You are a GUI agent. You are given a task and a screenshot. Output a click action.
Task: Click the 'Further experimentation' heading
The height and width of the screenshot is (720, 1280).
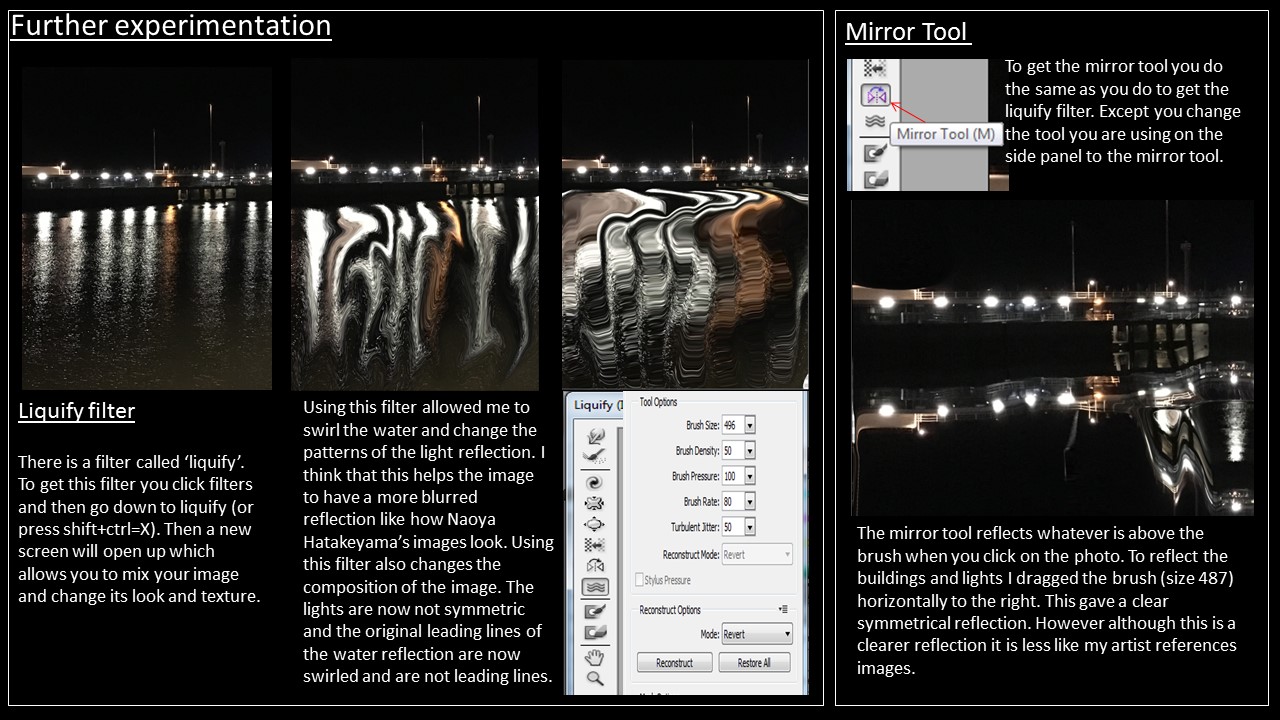click(x=171, y=25)
